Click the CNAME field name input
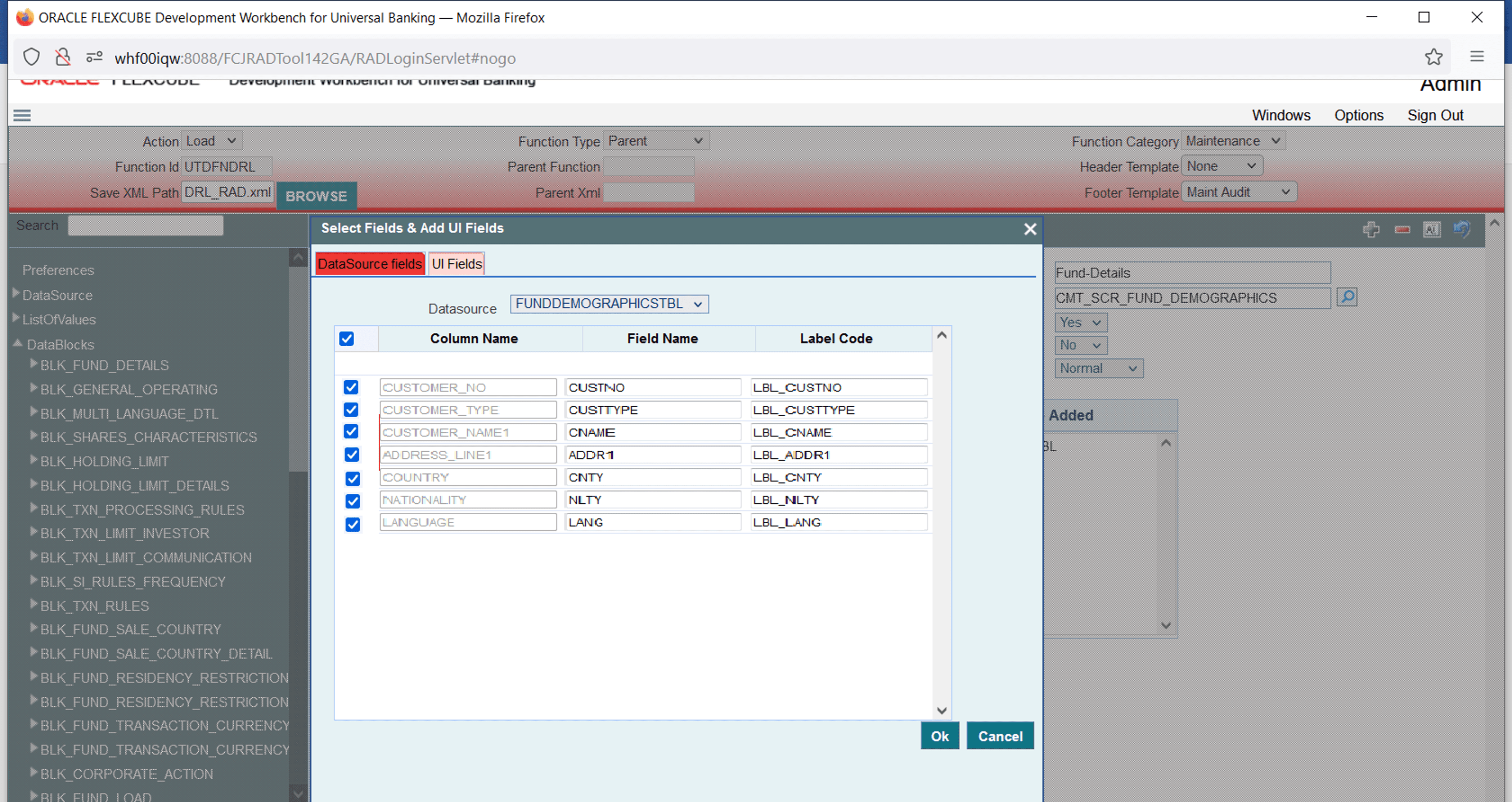The image size is (1512, 802). click(652, 432)
